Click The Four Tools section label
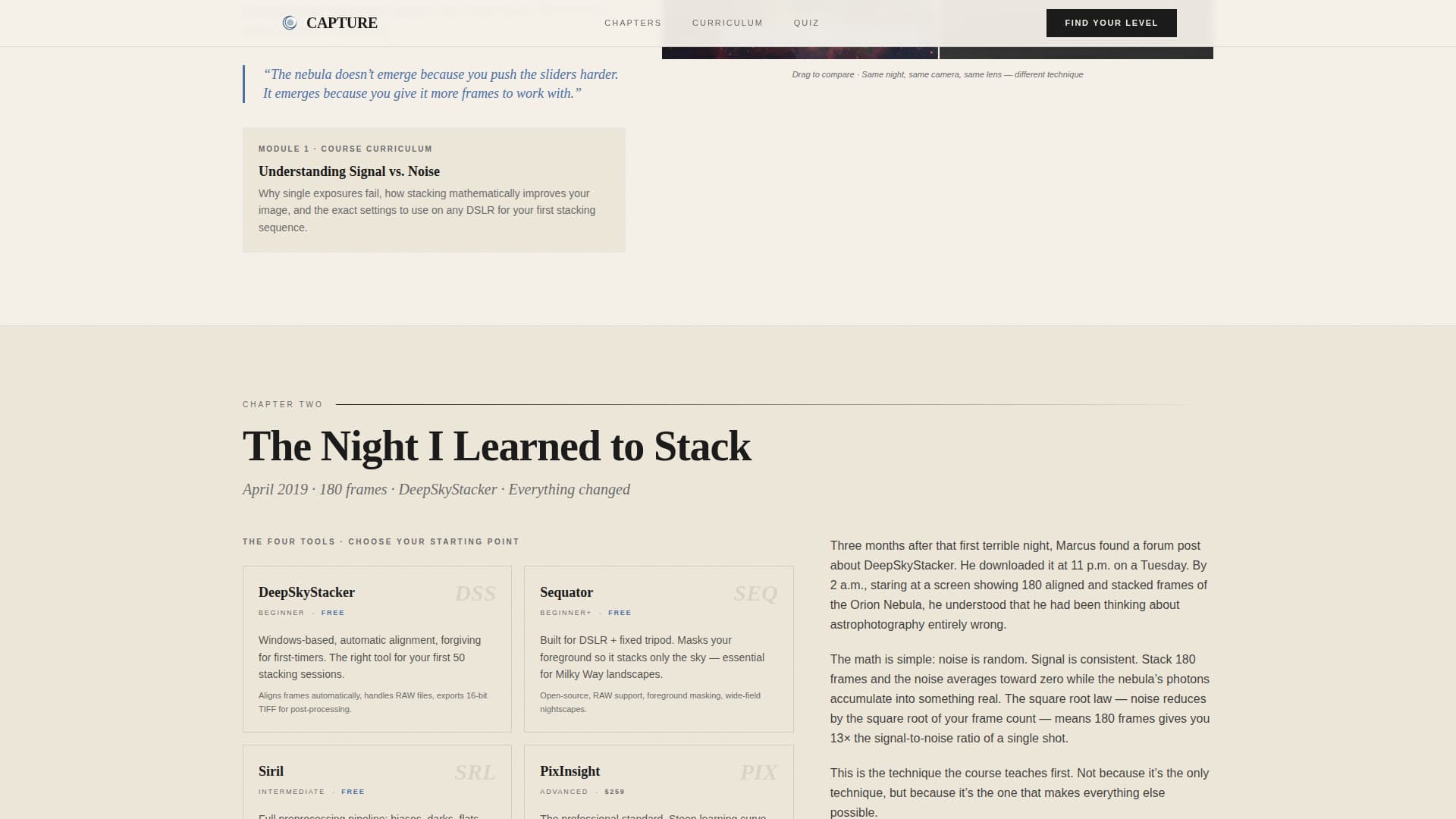 click(381, 541)
